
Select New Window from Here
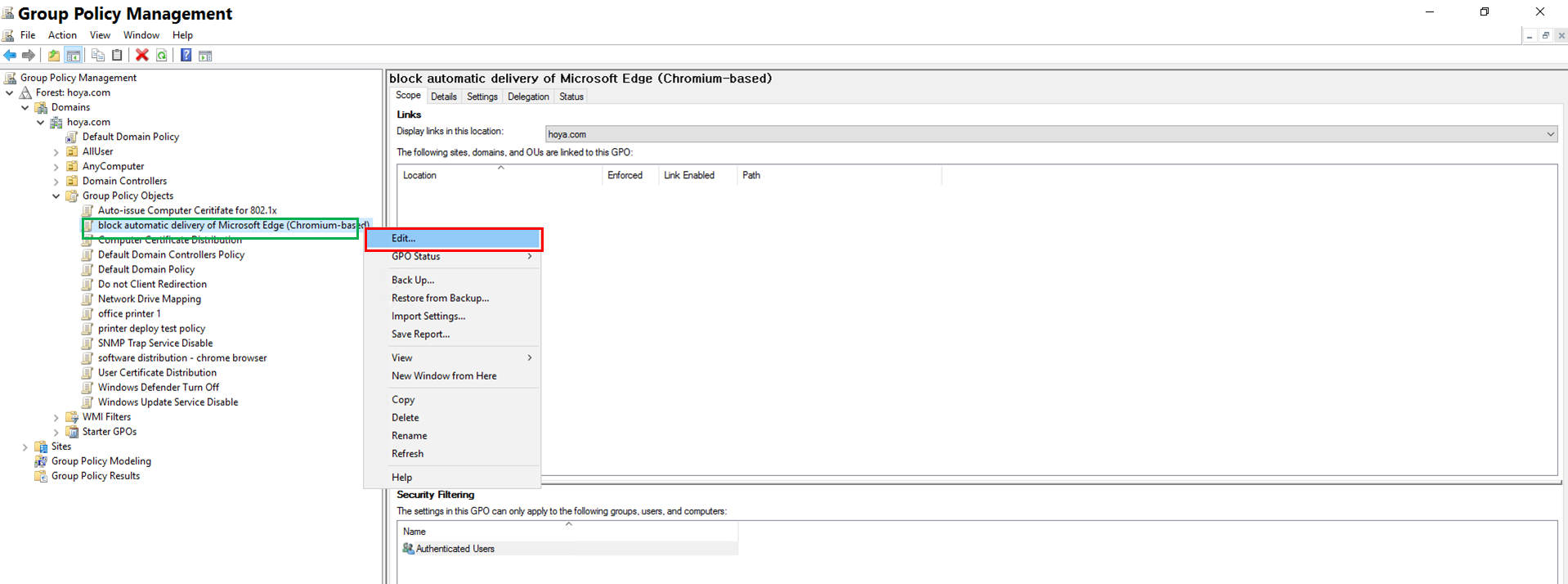[x=452, y=376]
